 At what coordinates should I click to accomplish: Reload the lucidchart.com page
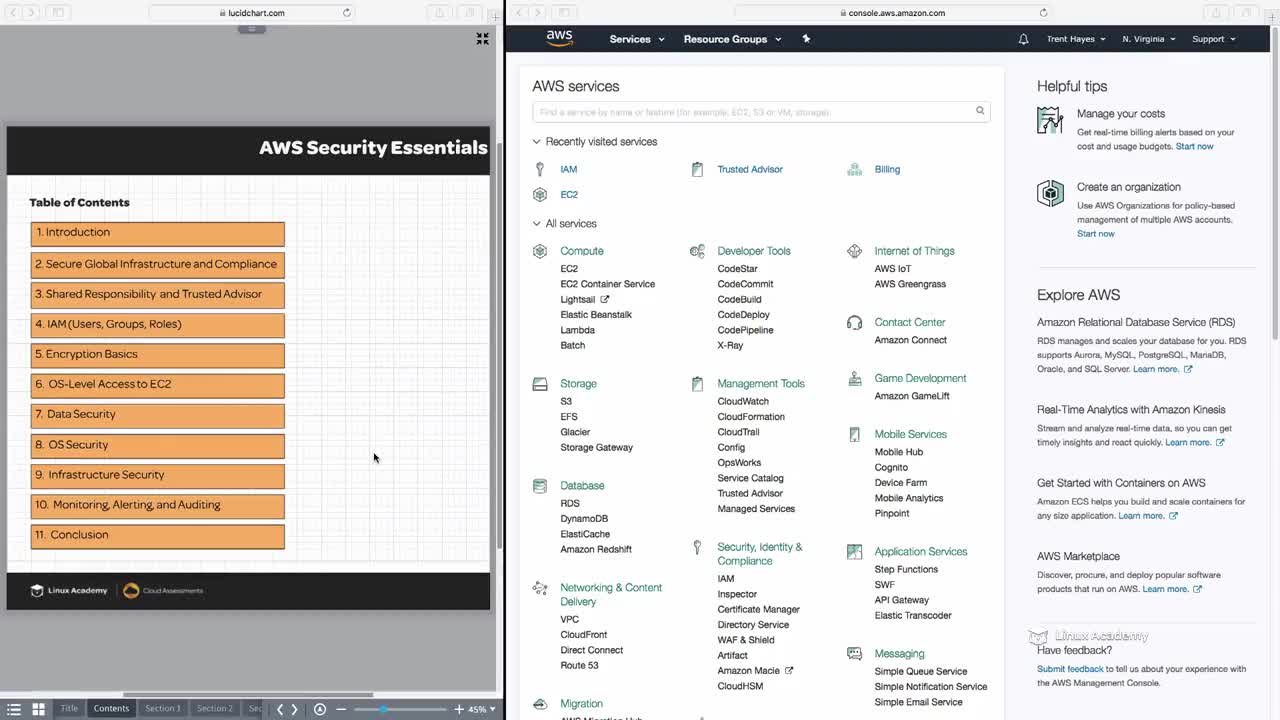(347, 13)
